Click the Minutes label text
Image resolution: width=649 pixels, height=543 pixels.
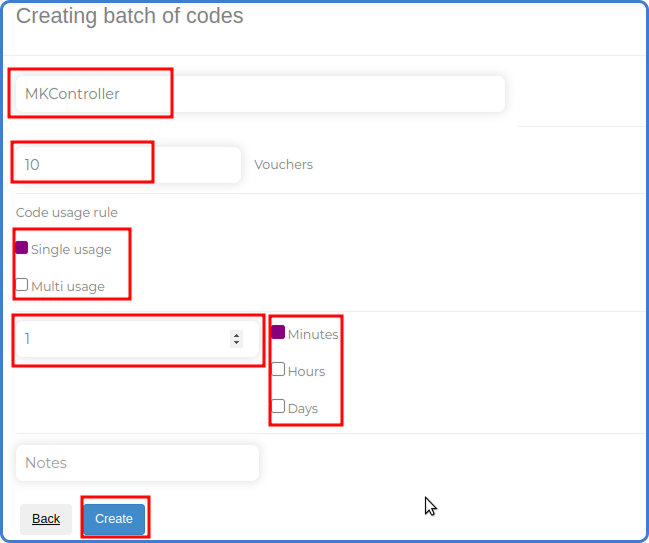tap(313, 334)
